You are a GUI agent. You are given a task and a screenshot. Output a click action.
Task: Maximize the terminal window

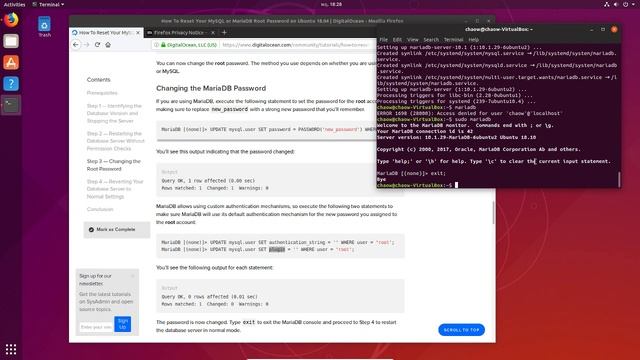pyautogui.click(x=603, y=29)
